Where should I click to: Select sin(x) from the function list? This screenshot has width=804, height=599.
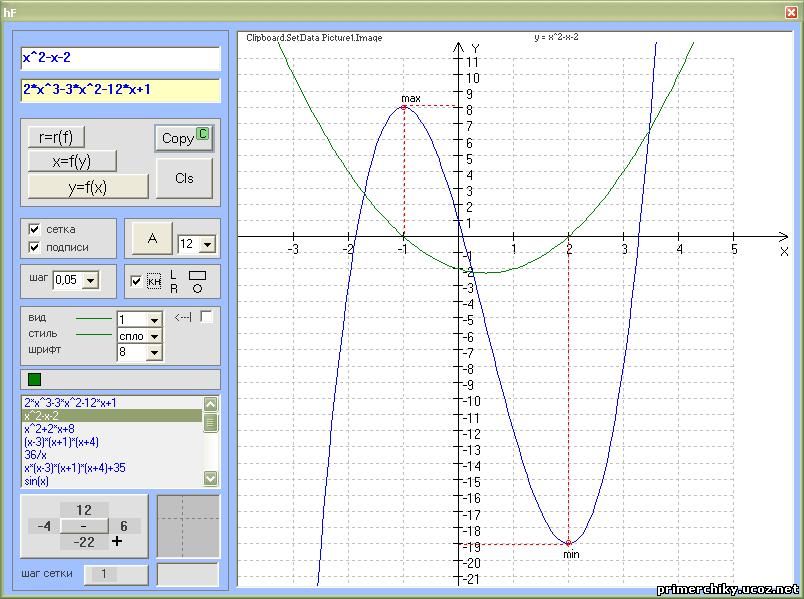[x=36, y=481]
